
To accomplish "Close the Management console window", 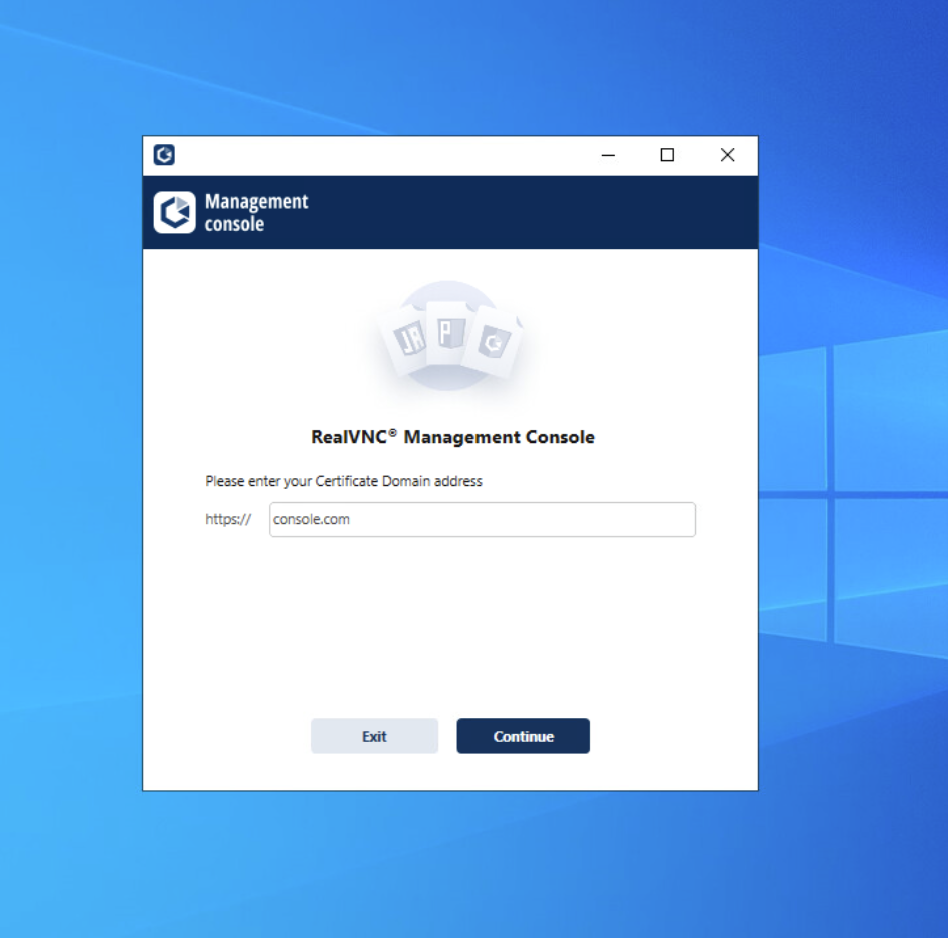I will coord(727,155).
